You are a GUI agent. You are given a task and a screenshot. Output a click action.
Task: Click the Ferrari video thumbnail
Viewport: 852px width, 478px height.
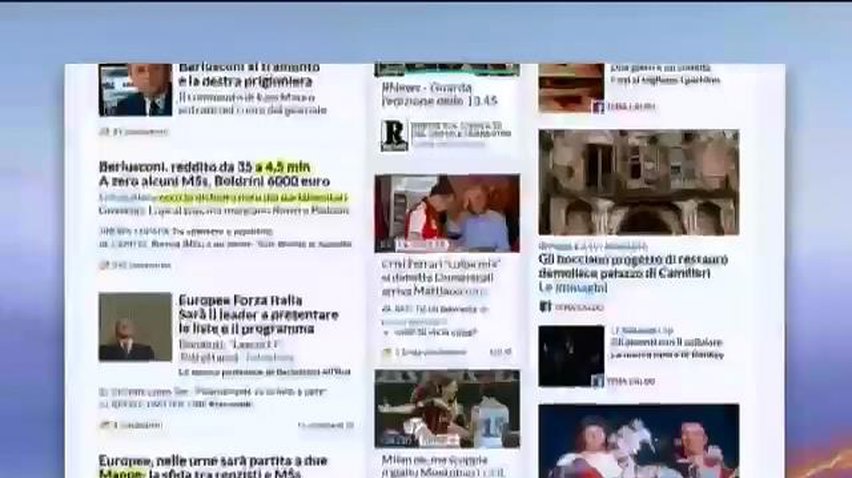point(447,213)
